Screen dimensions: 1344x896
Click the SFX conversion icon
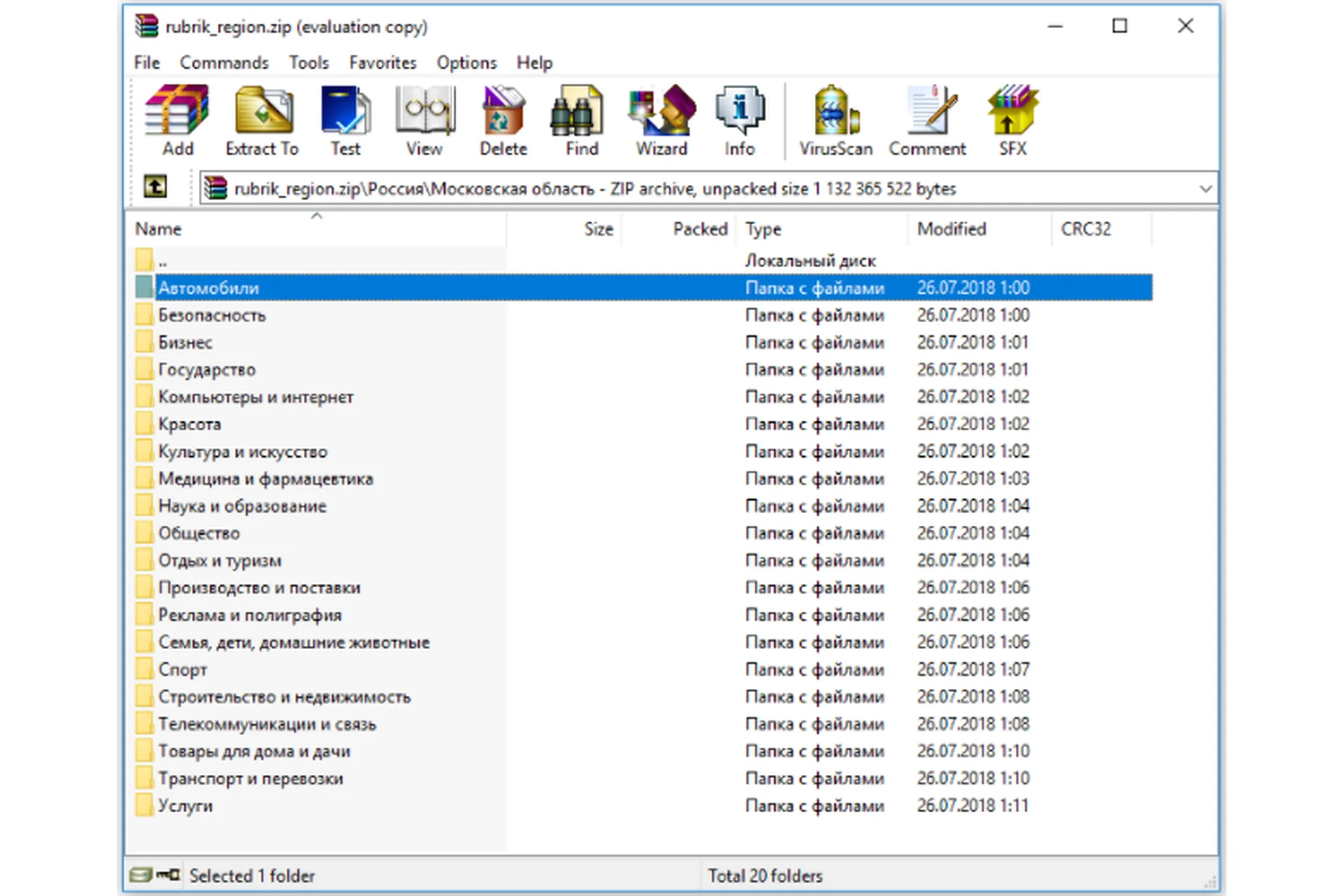[1012, 120]
